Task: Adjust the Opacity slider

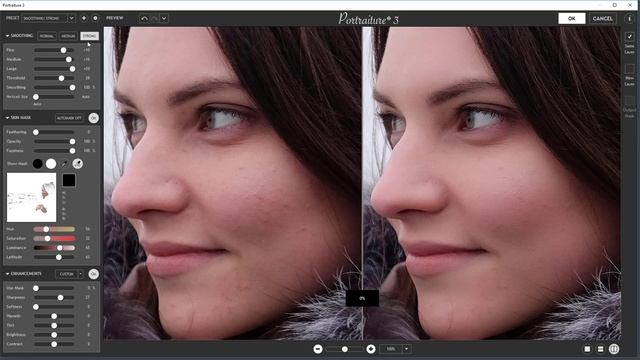Action: (x=54, y=141)
